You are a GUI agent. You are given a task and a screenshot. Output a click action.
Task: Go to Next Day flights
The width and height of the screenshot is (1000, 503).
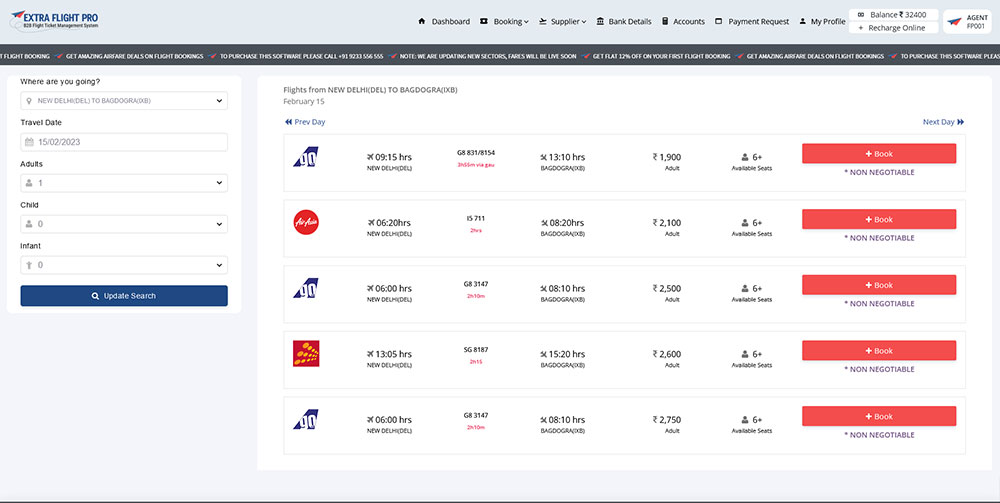tap(943, 122)
